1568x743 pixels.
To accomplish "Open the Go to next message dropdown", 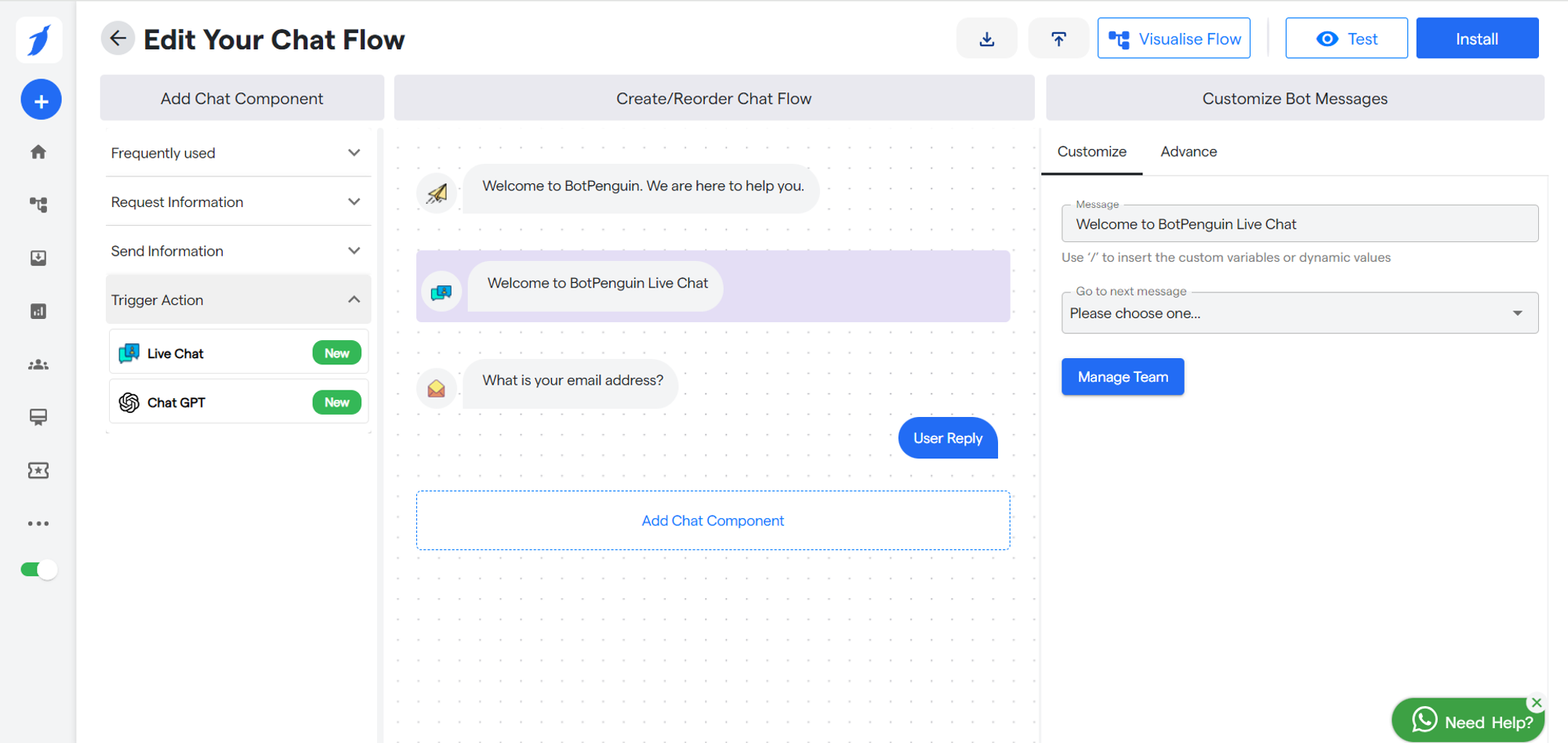I will coord(1299,314).
